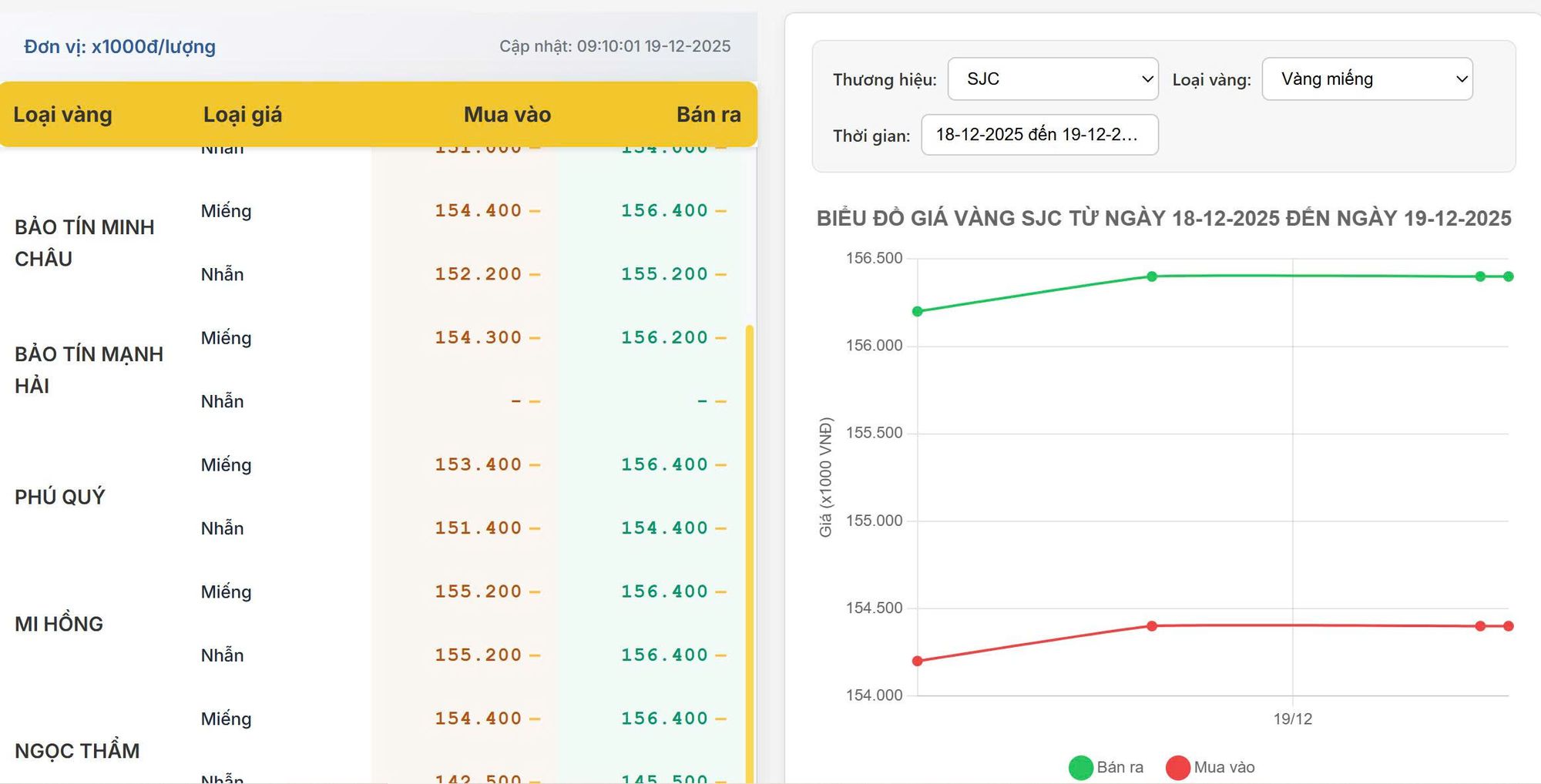This screenshot has height=784, width=1541.
Task: Click MI HỒNG Miếng buy price 155.200
Action: pyautogui.click(x=478, y=591)
